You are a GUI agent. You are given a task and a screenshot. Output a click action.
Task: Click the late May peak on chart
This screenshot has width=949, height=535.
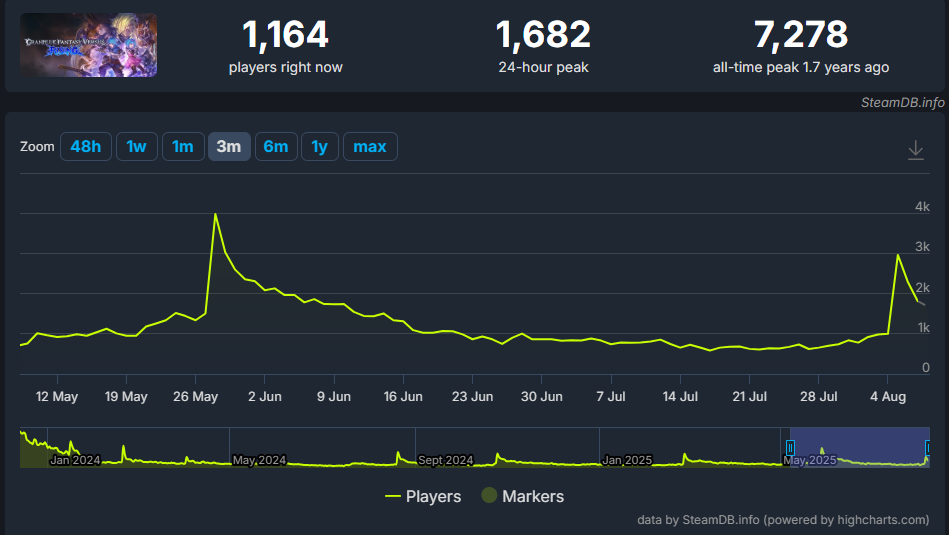click(215, 214)
